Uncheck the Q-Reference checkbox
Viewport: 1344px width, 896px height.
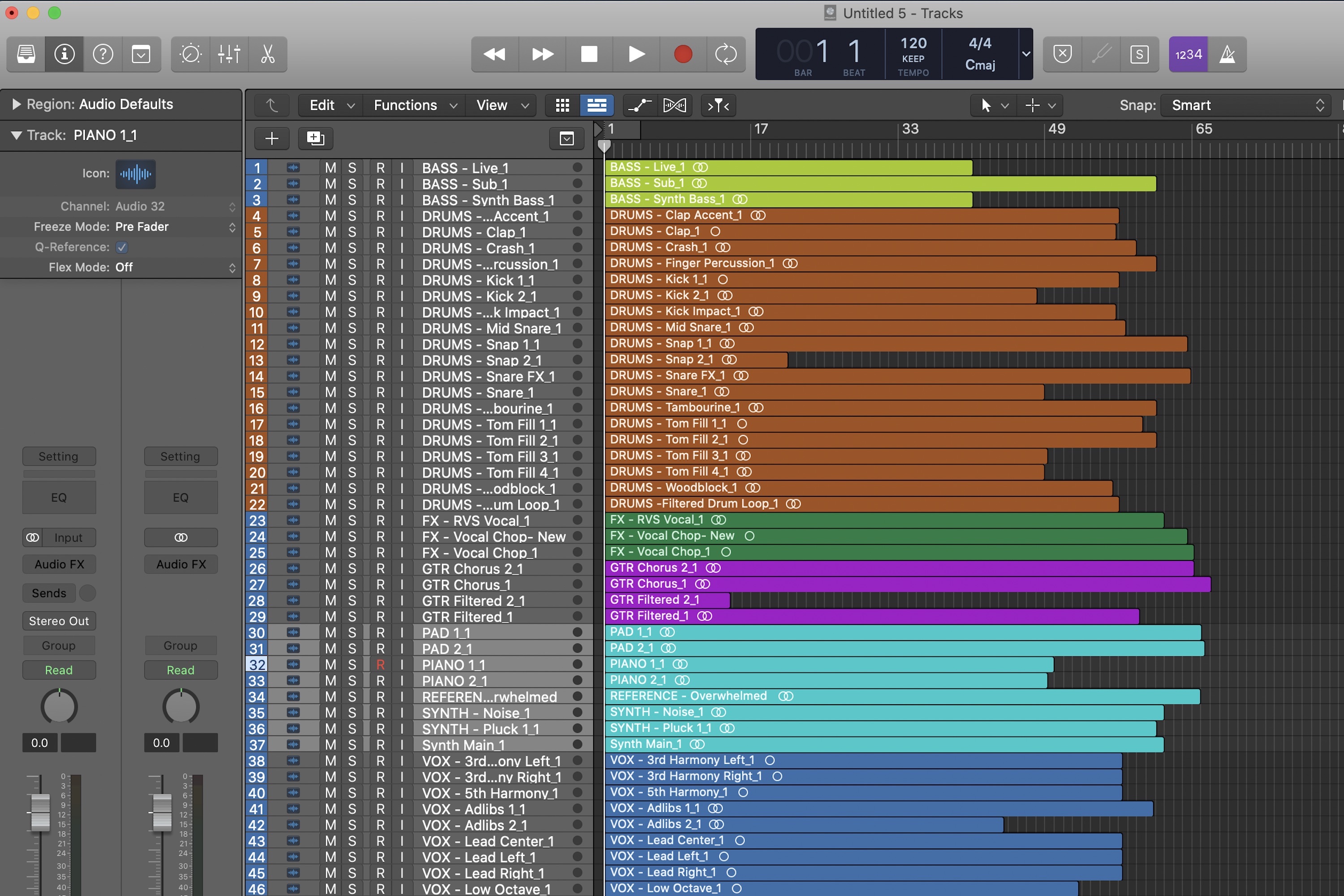[122, 247]
